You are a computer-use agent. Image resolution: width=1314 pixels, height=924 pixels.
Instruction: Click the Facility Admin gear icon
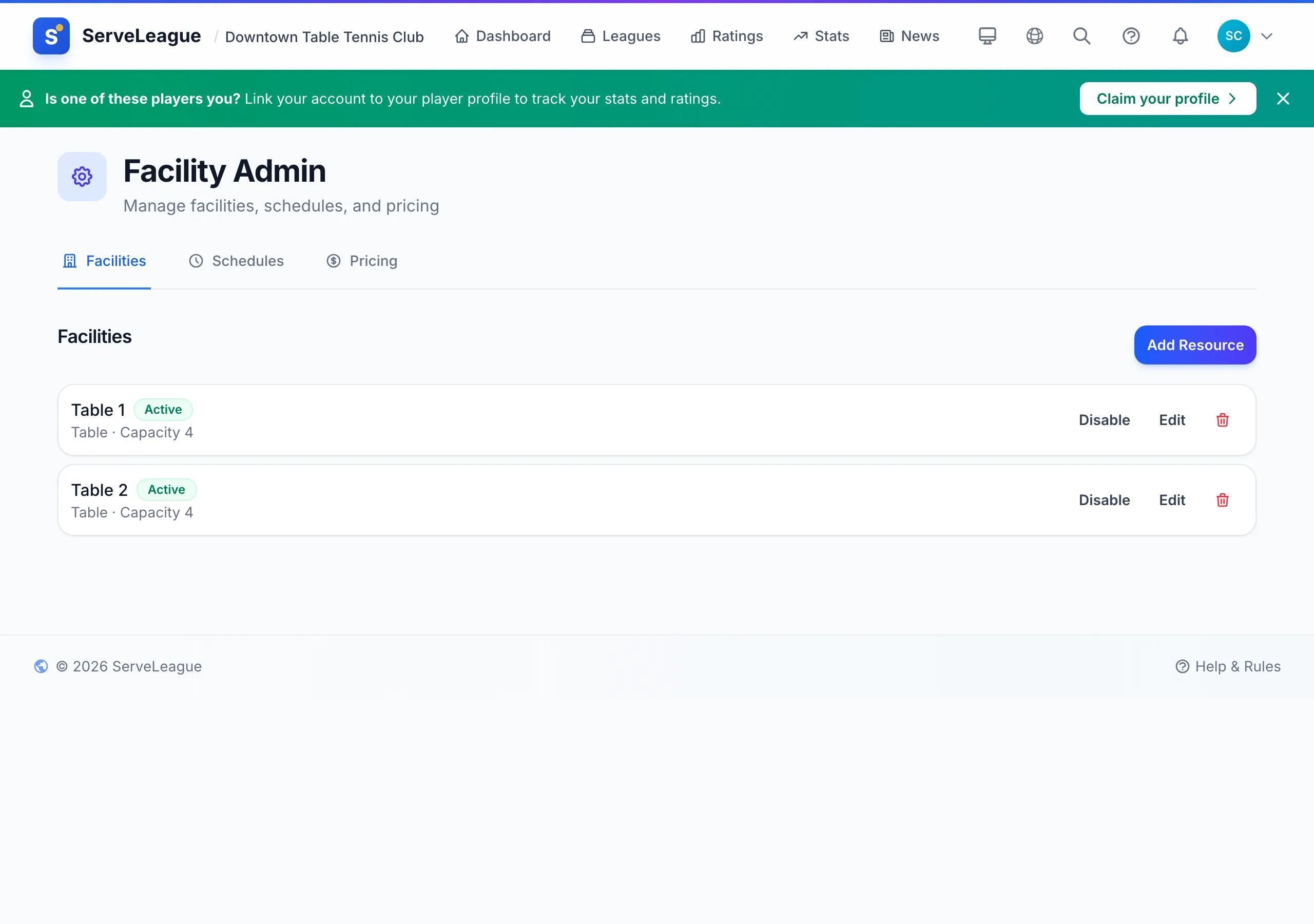coord(82,176)
